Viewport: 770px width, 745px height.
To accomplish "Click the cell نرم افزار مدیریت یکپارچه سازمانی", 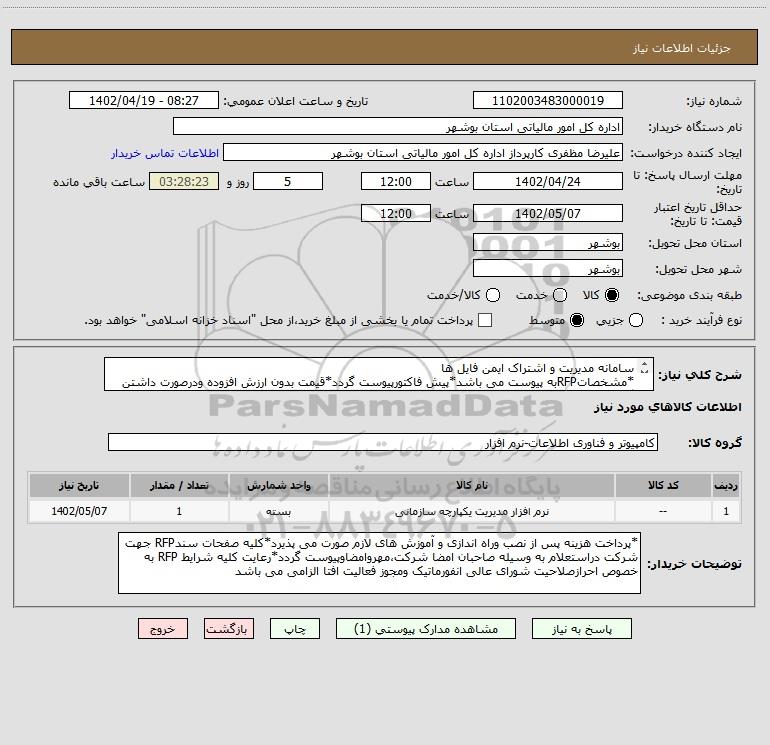I will pos(471,511).
